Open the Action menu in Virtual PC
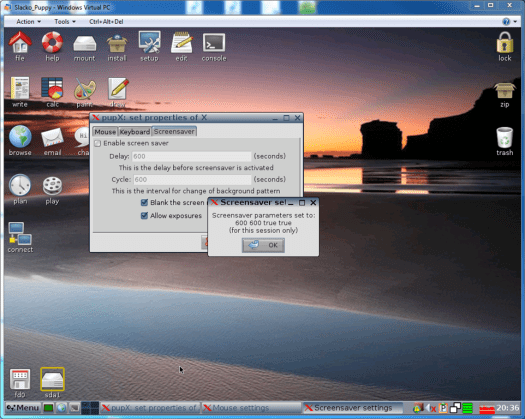Viewport: 525px width, 419px height. (x=28, y=21)
